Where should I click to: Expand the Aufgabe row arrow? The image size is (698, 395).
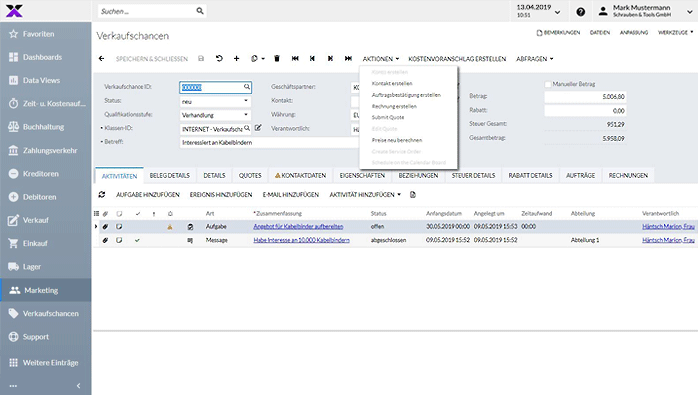[96, 227]
